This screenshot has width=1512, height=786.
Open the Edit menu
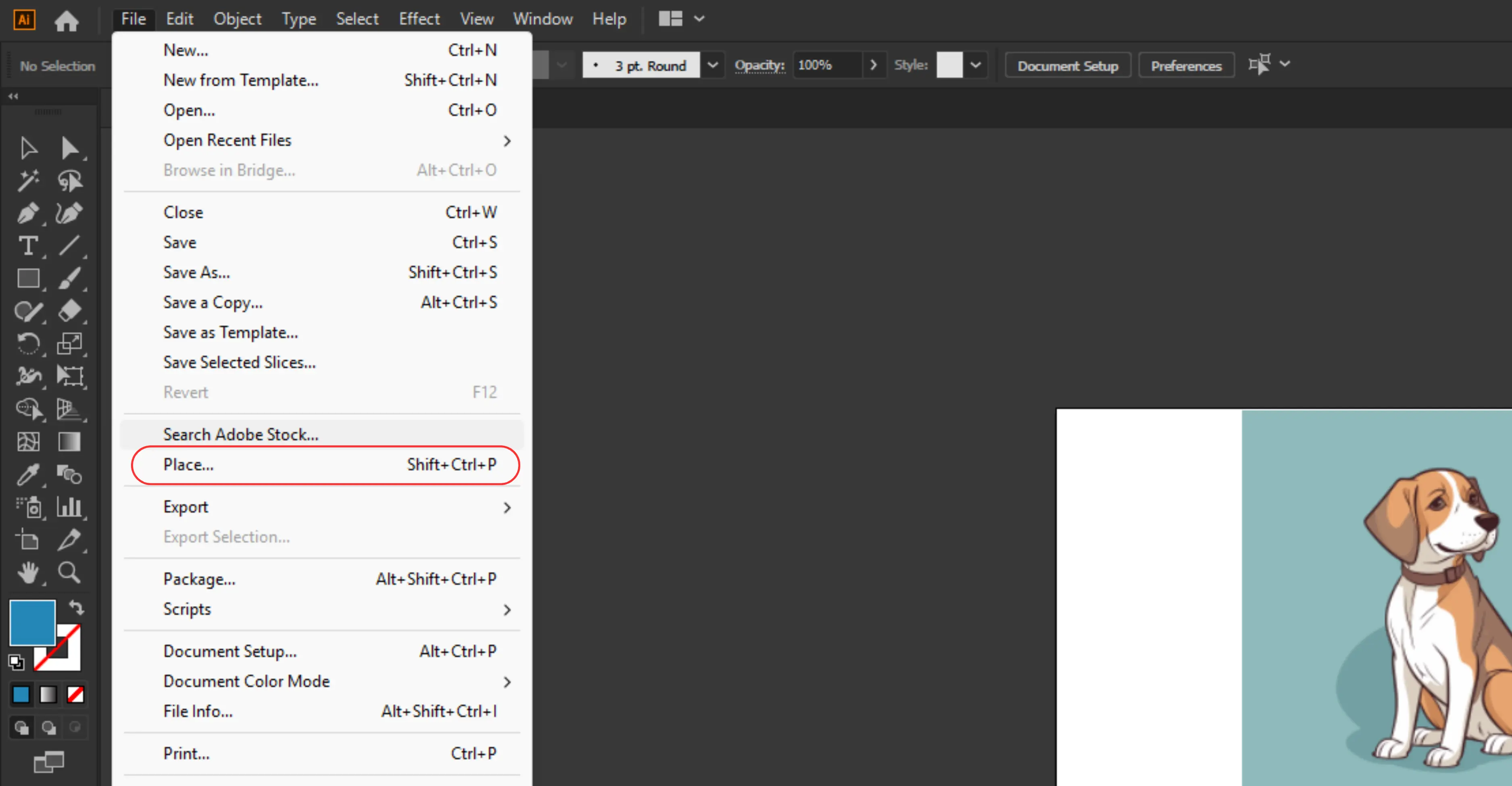[x=179, y=19]
